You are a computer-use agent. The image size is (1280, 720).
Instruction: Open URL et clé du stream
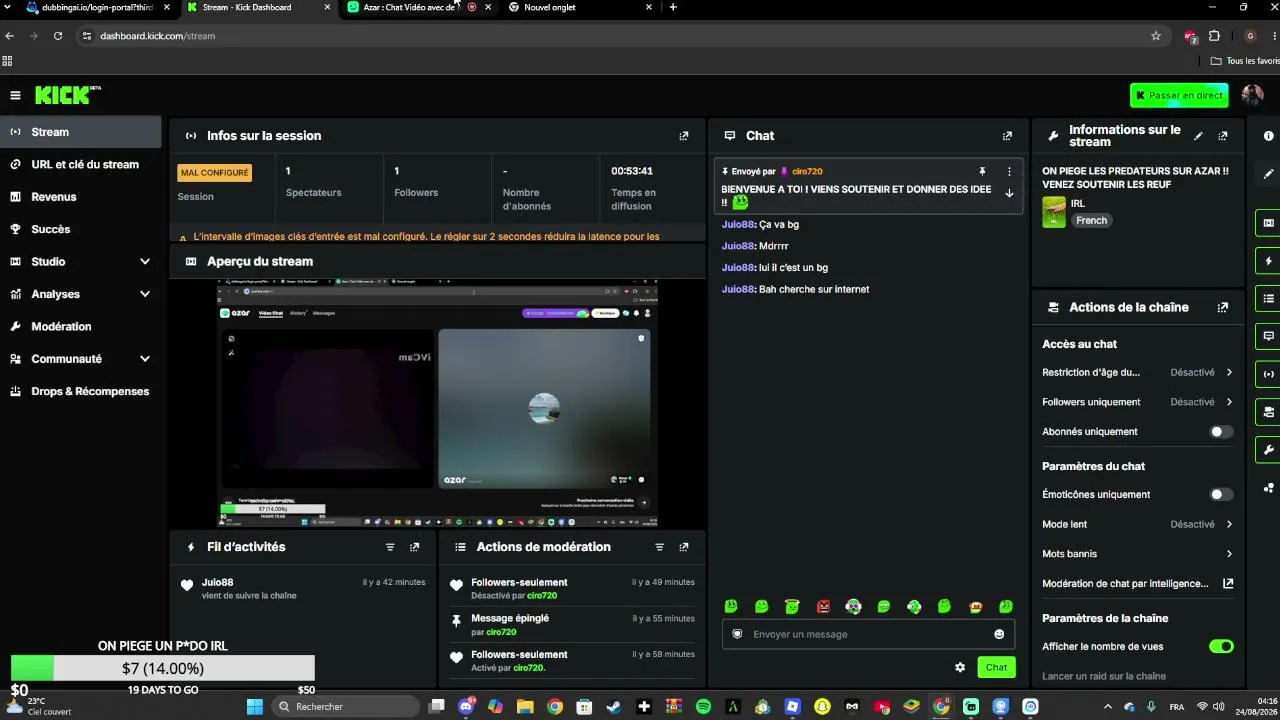[80, 164]
